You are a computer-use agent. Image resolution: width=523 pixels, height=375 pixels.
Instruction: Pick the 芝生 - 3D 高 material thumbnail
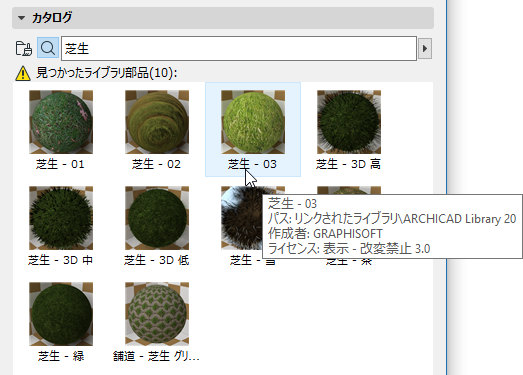pyautogui.click(x=349, y=122)
